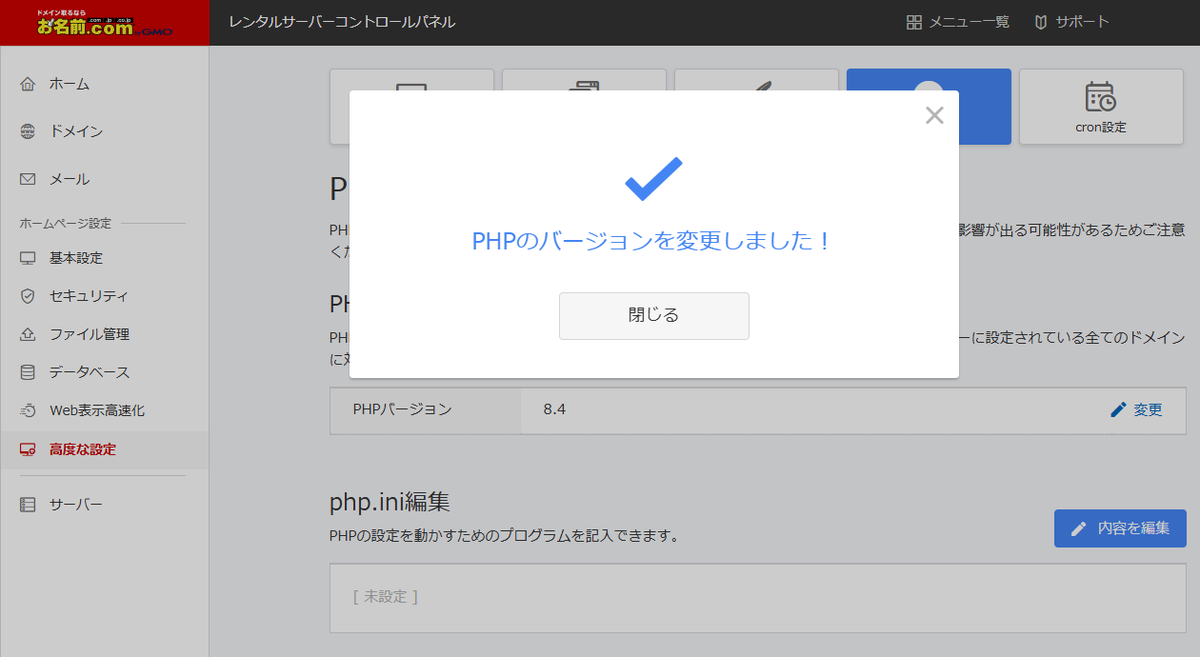Click the ホーム house icon
Screen dimensions: 1200x657
click(28, 84)
